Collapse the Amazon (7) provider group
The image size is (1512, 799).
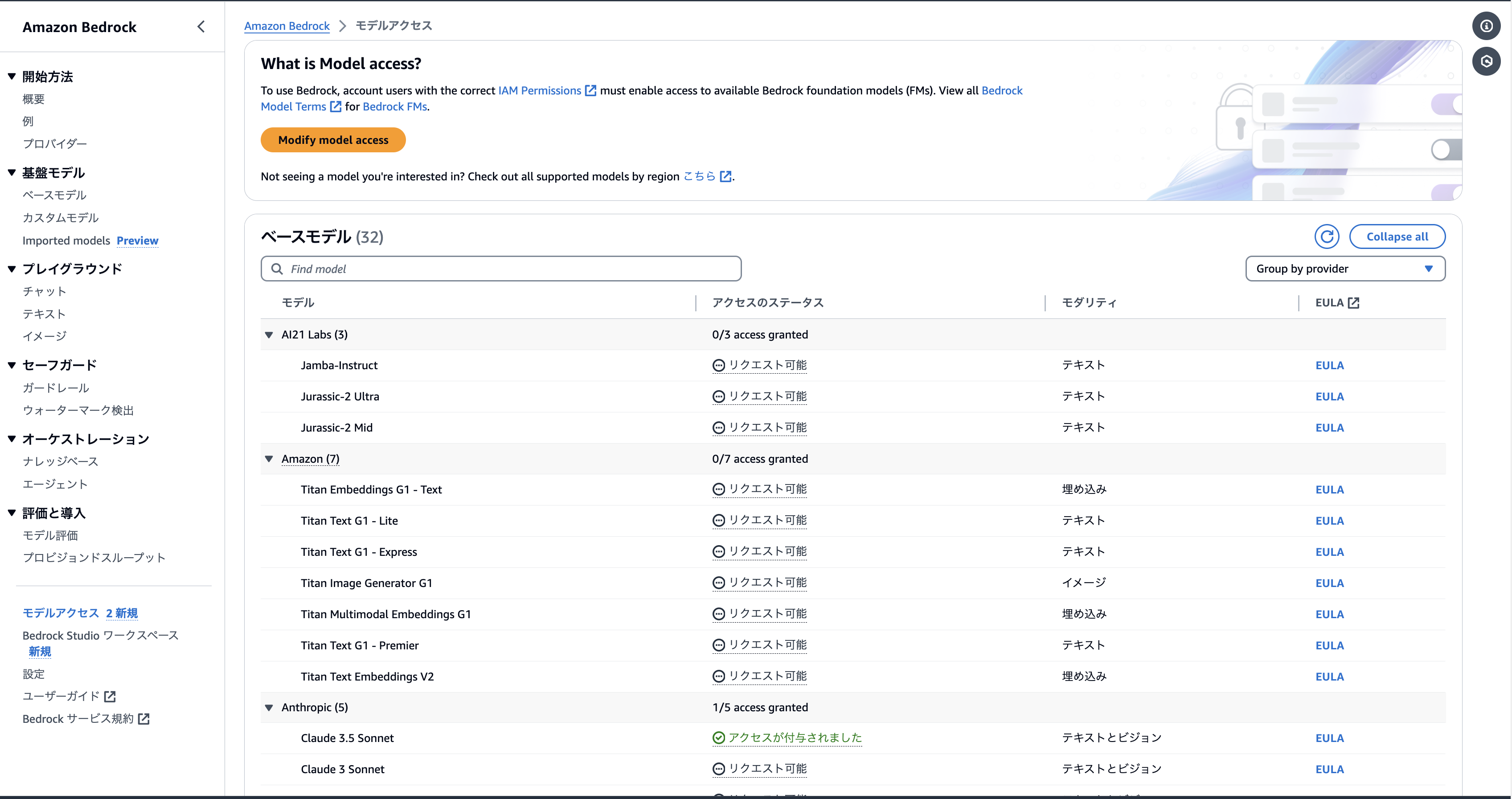pyautogui.click(x=269, y=459)
